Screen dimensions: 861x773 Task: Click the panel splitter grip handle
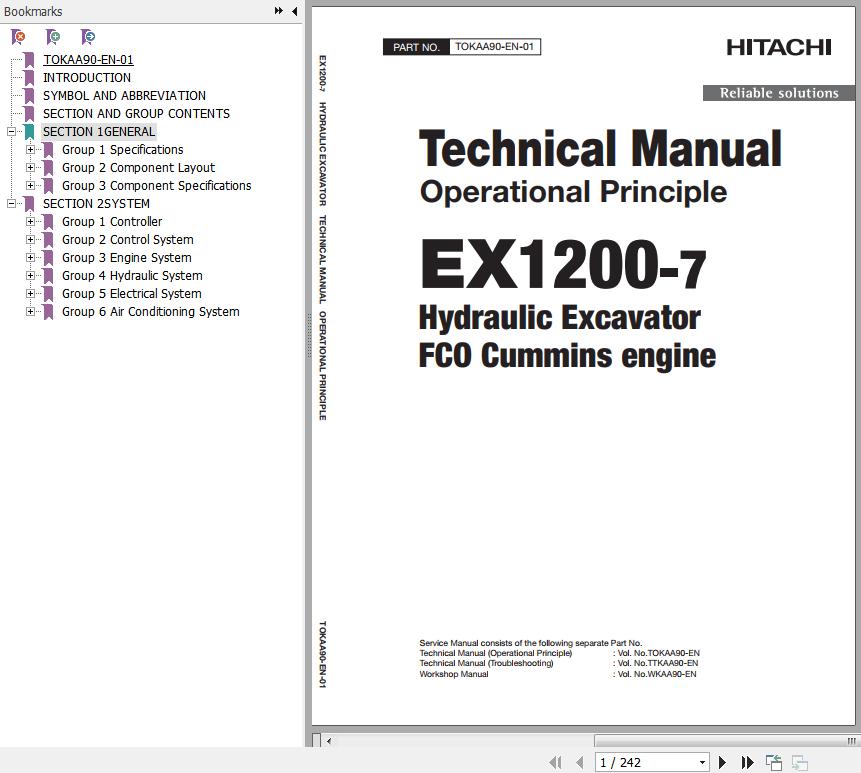tap(309, 335)
